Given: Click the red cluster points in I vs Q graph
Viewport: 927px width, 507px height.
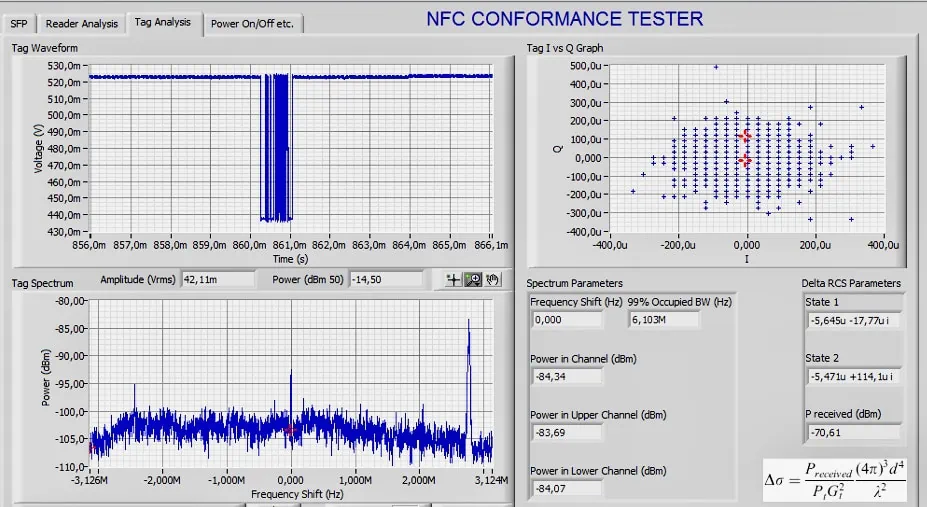Looking at the screenshot, I should point(745,148).
